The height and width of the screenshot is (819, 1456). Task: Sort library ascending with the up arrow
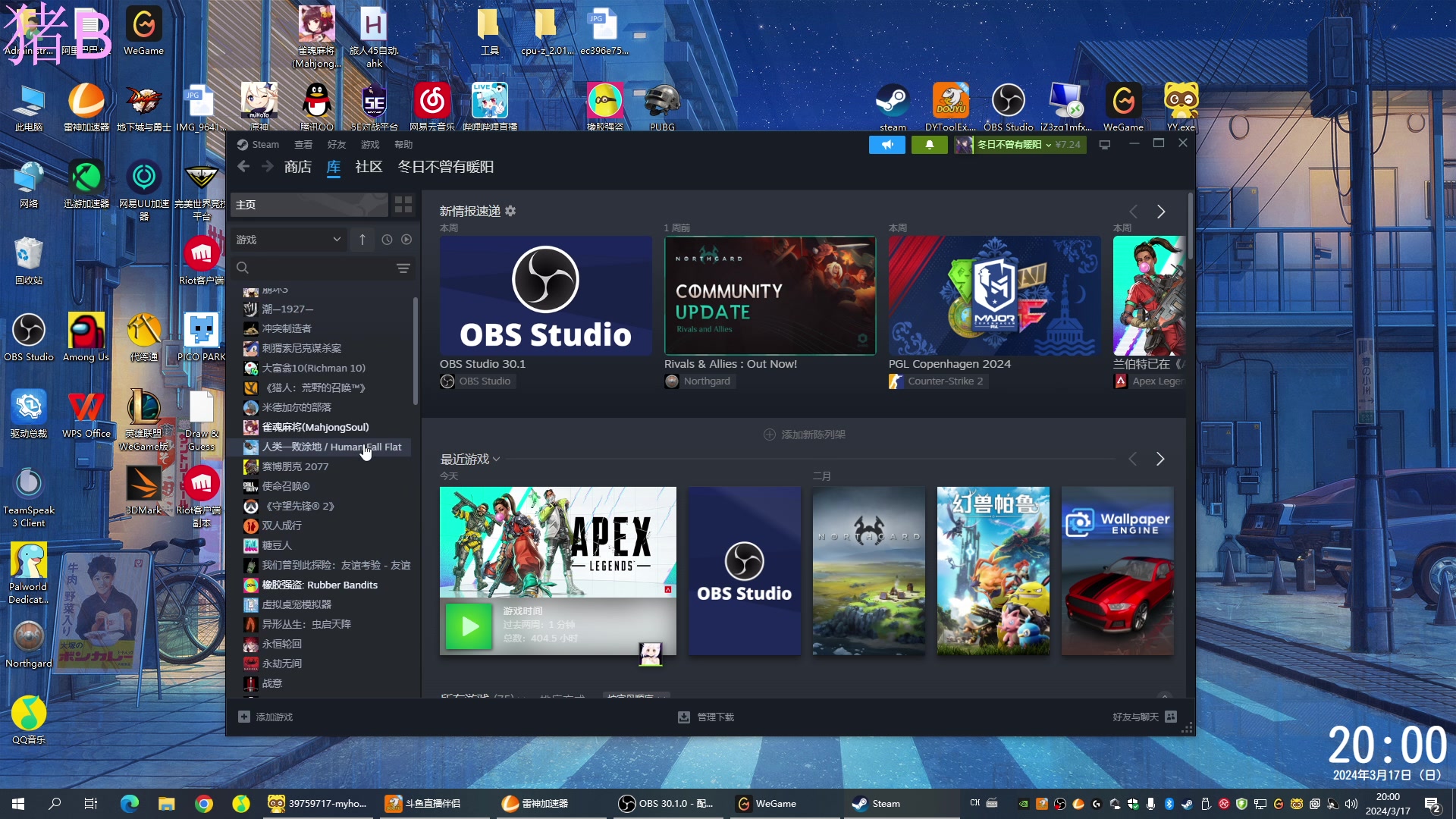point(362,240)
